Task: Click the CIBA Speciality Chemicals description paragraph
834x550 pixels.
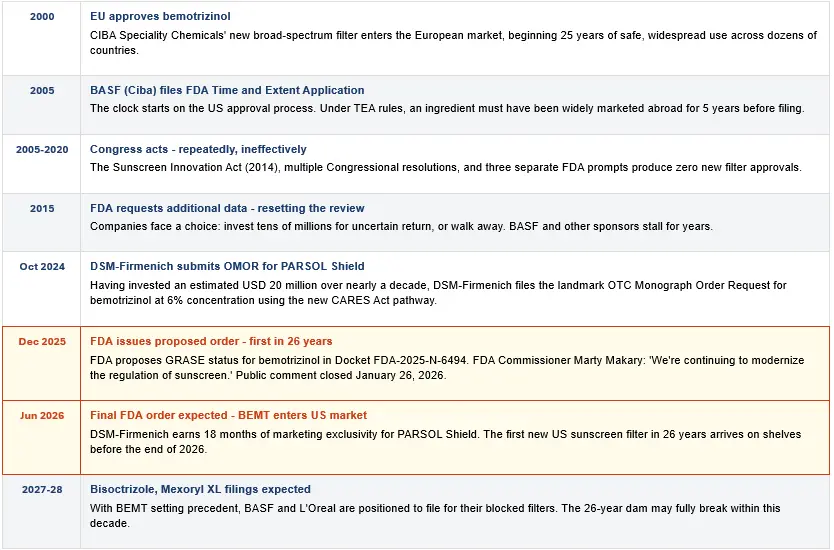Action: [453, 43]
